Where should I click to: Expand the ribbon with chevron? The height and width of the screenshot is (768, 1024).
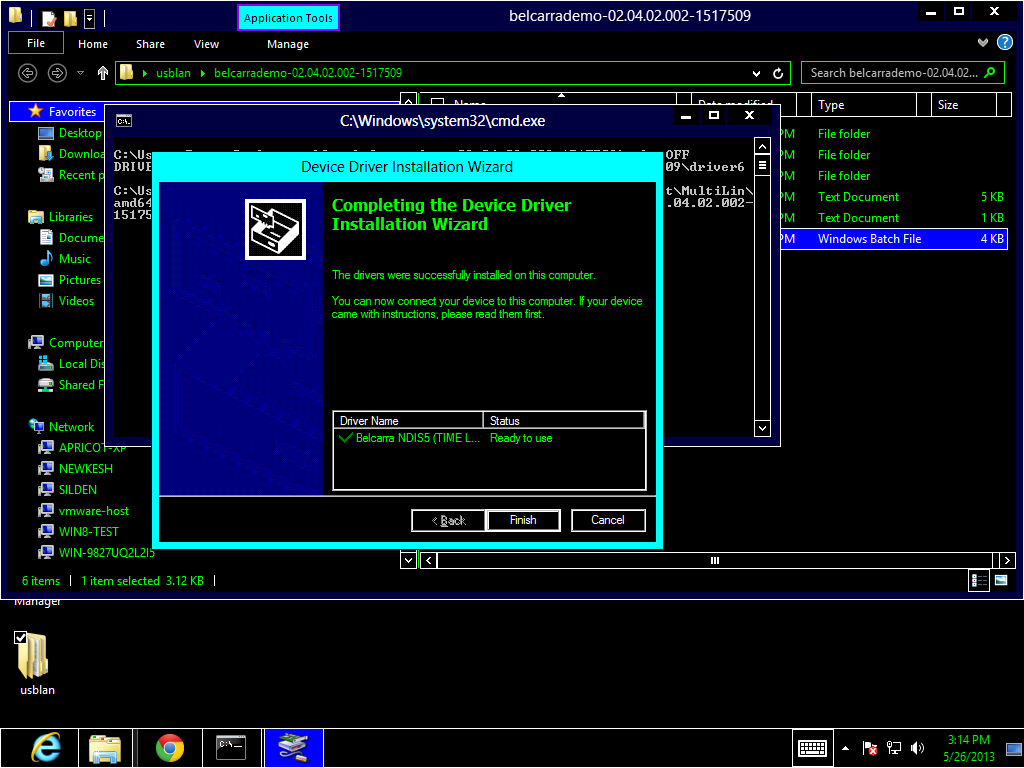coord(983,42)
